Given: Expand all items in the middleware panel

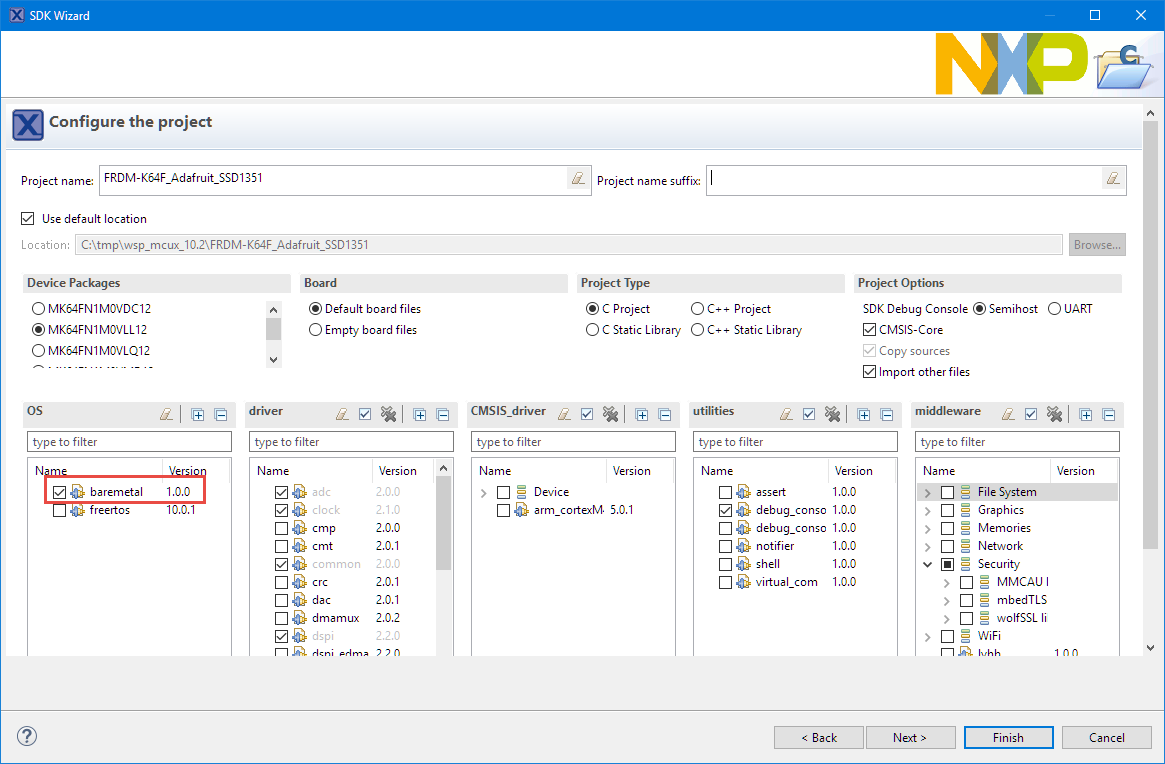Looking at the screenshot, I should coord(1086,414).
